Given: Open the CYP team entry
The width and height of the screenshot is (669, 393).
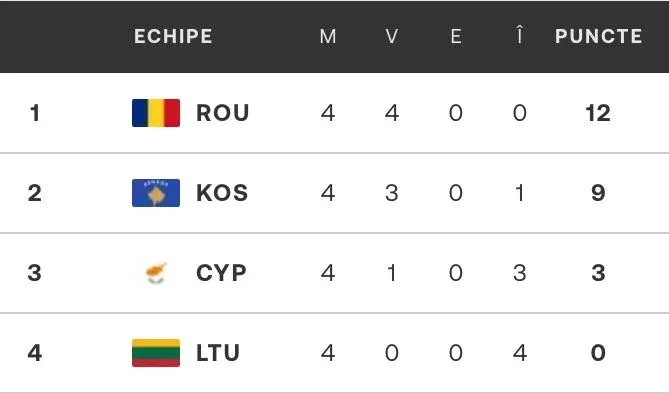Looking at the screenshot, I should coord(221,273).
